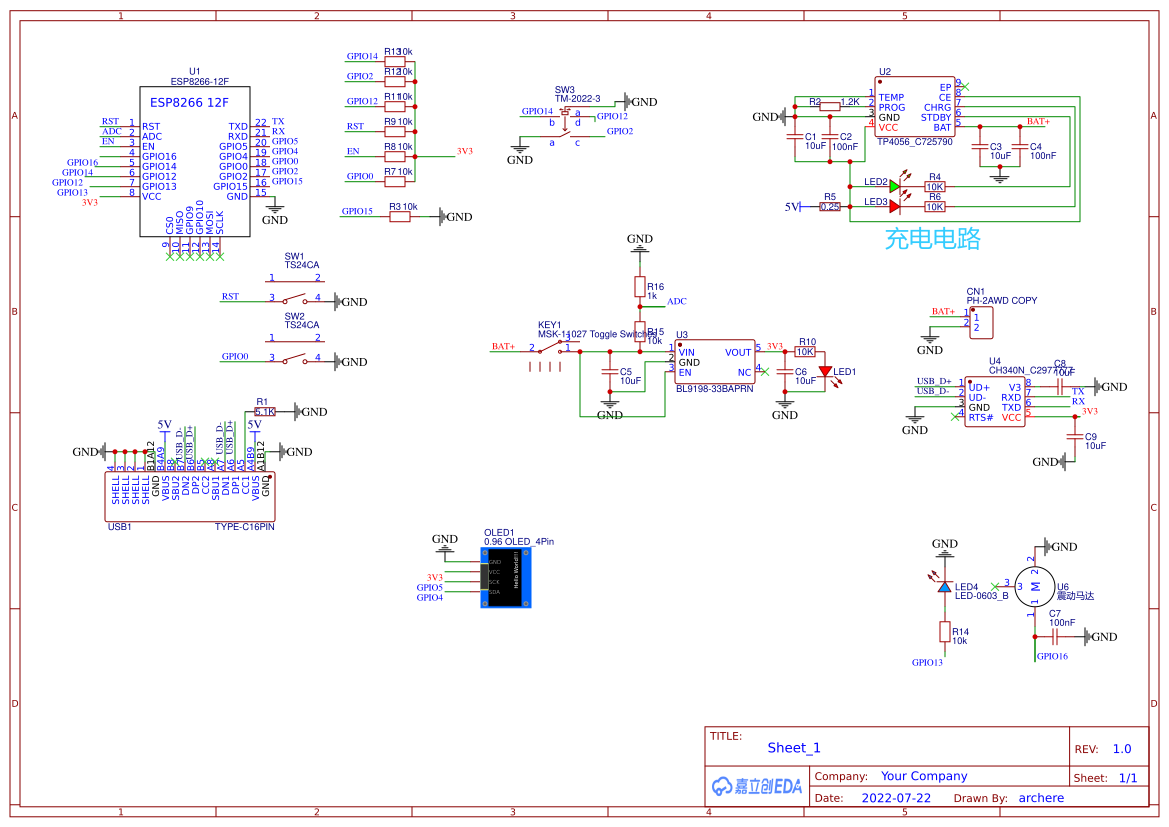Select the red LED3 symbol
1169x827 pixels.
(895, 207)
